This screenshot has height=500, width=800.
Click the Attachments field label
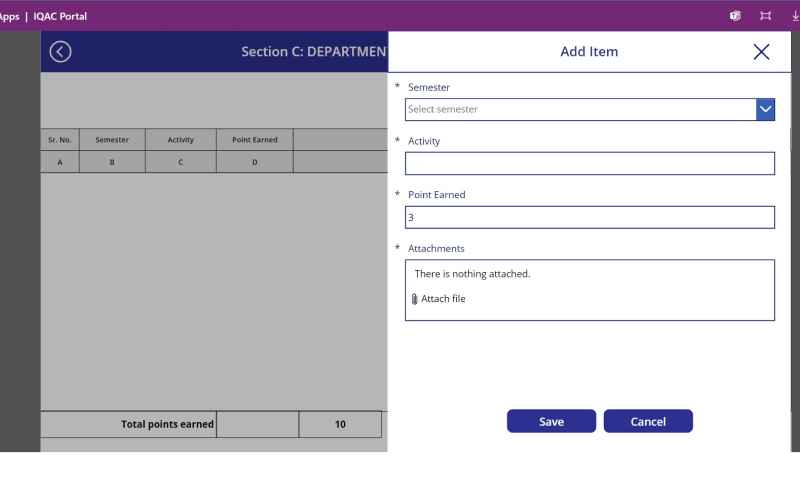[436, 248]
